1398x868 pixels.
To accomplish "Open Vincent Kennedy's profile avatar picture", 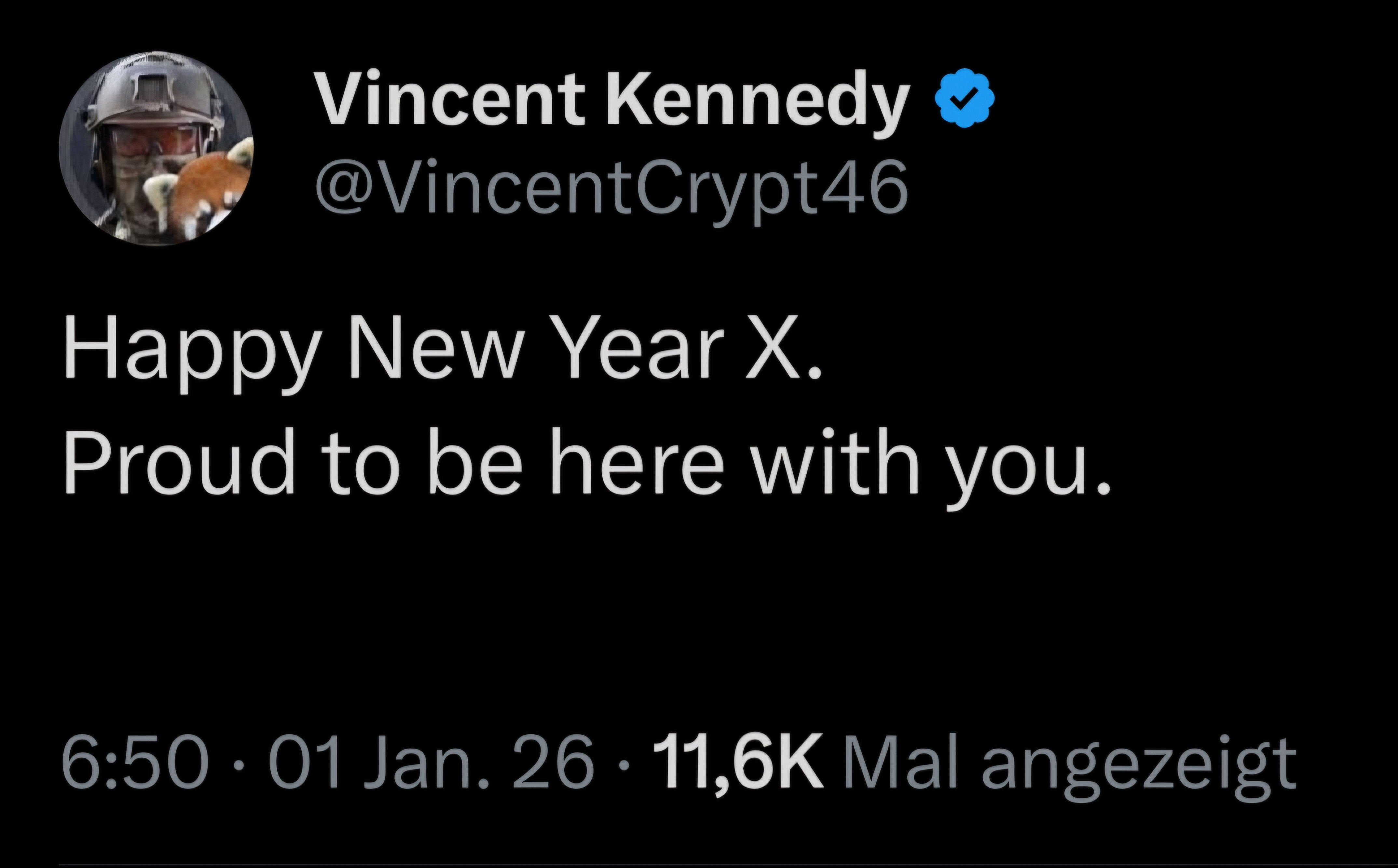I will tap(156, 148).
